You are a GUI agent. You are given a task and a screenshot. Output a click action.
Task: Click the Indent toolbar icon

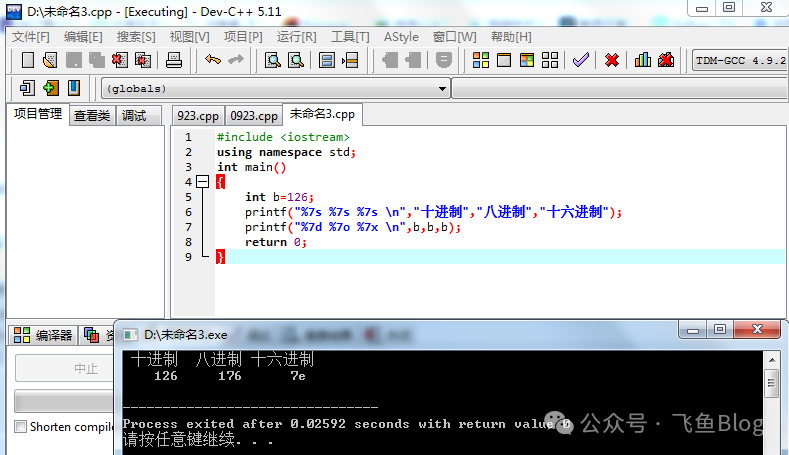click(x=389, y=60)
